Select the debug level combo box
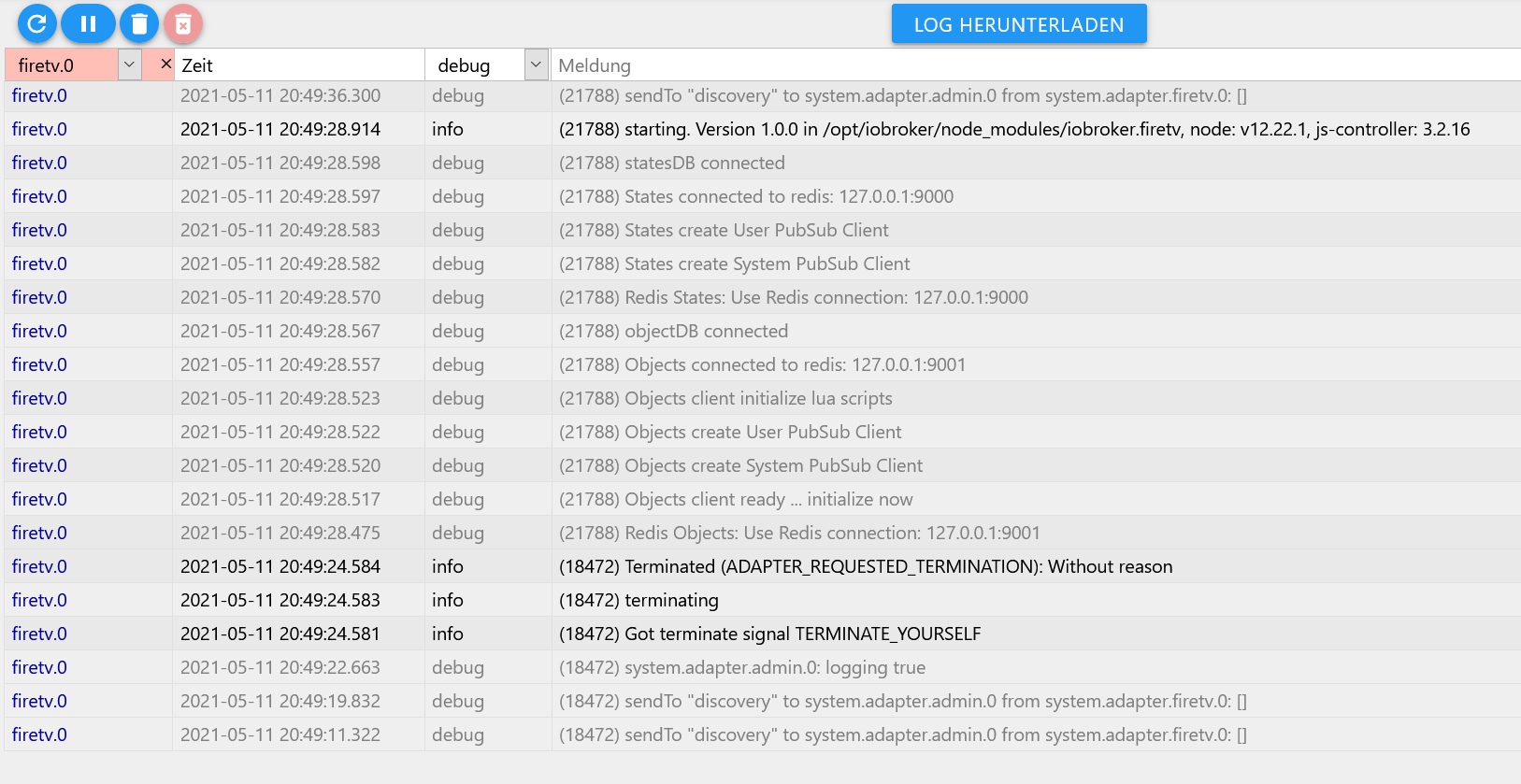The width and height of the screenshot is (1521, 784). coord(488,64)
